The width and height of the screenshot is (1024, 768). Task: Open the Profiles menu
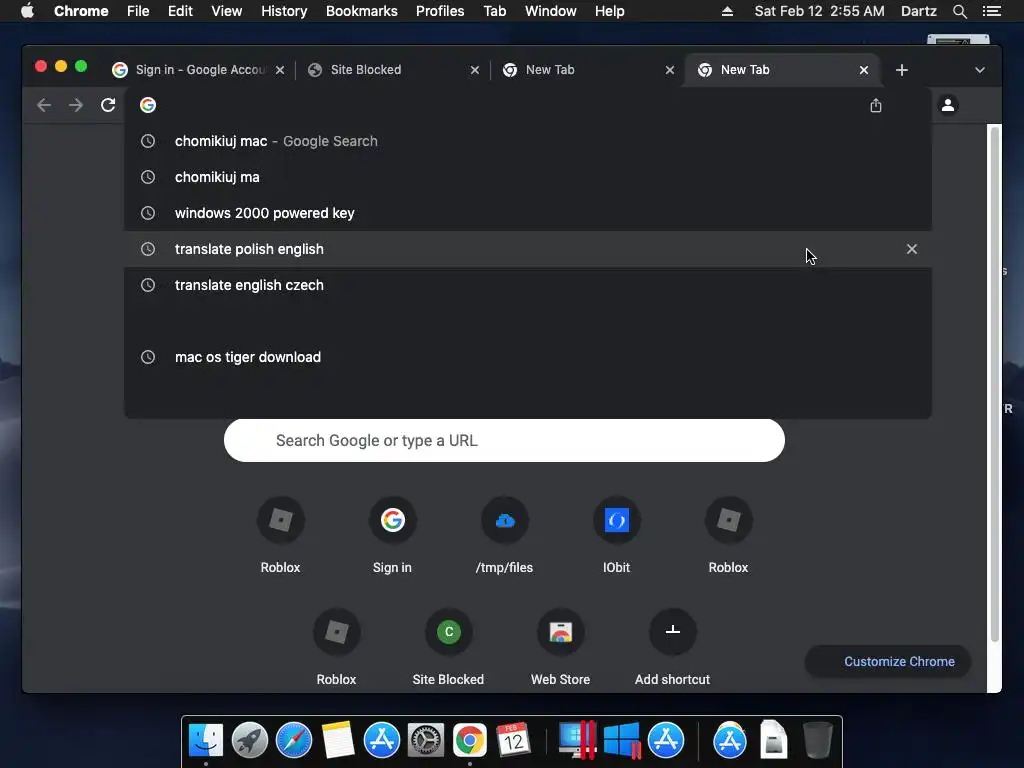[440, 11]
